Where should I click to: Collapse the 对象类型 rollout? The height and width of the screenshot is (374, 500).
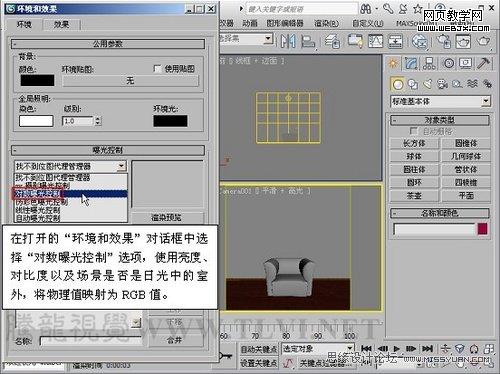click(x=440, y=120)
